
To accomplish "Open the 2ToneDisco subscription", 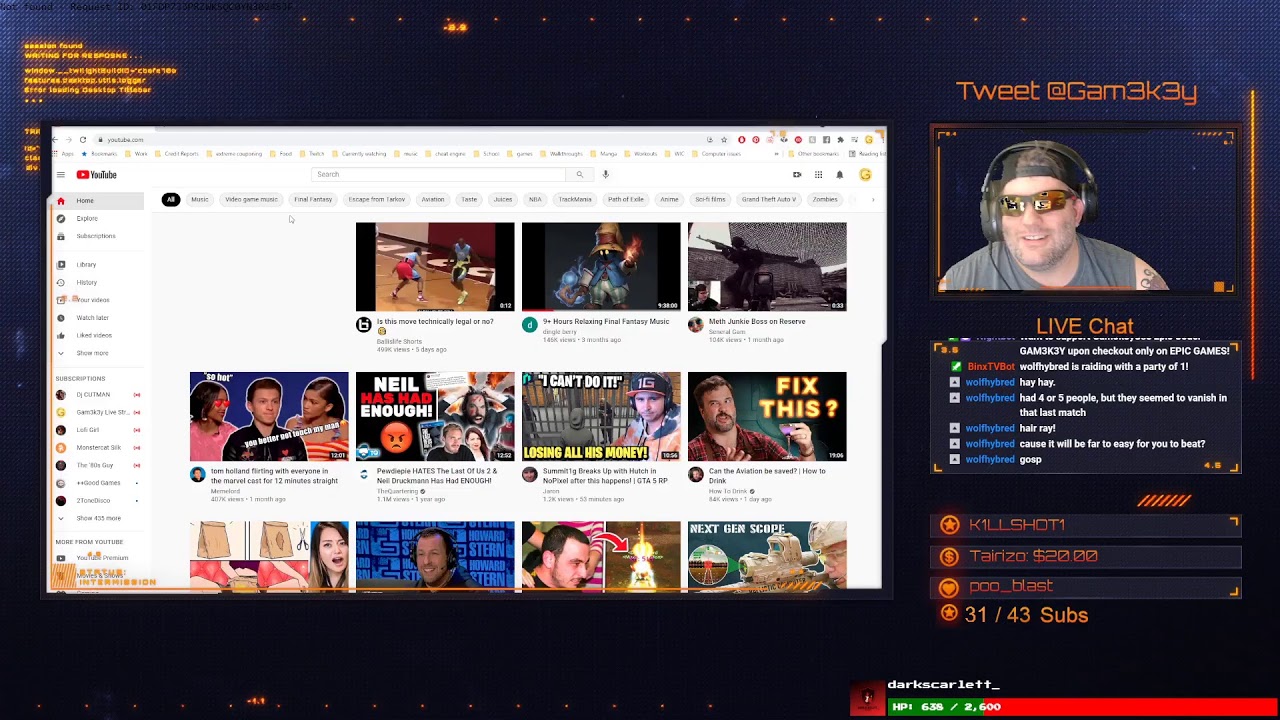I will click(99, 500).
